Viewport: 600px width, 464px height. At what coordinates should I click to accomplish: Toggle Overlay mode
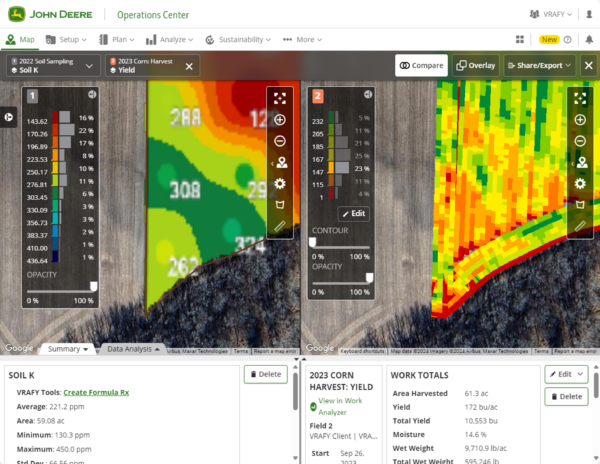coord(476,65)
